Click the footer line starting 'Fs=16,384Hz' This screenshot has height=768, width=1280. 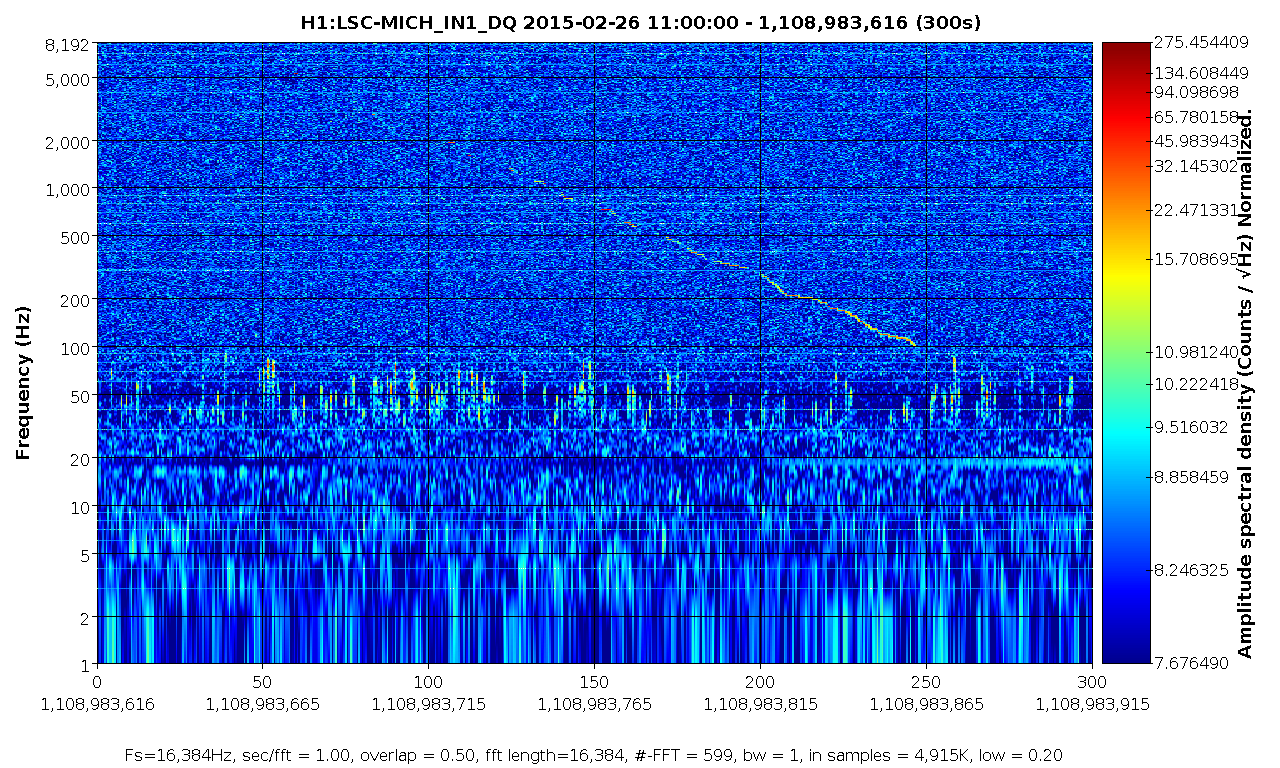tap(594, 755)
